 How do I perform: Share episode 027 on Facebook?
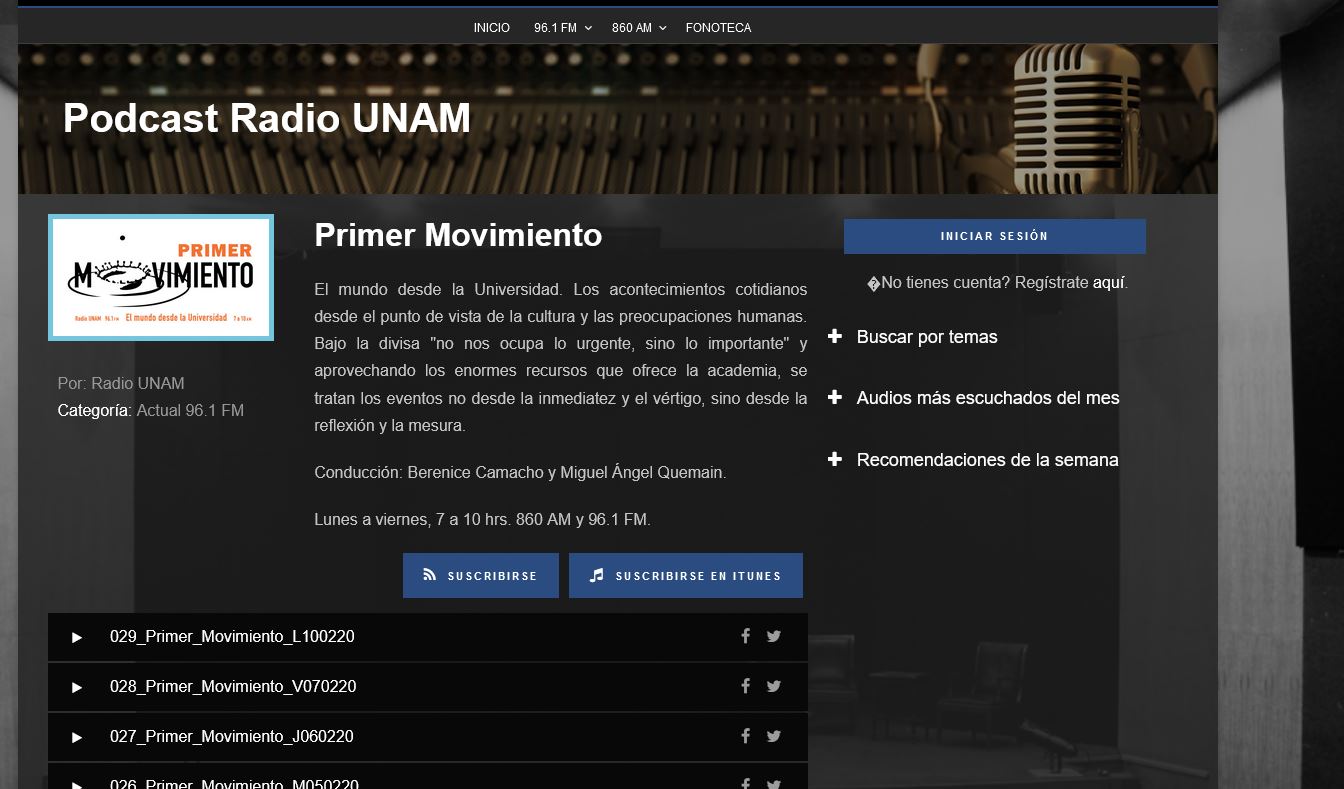745,736
